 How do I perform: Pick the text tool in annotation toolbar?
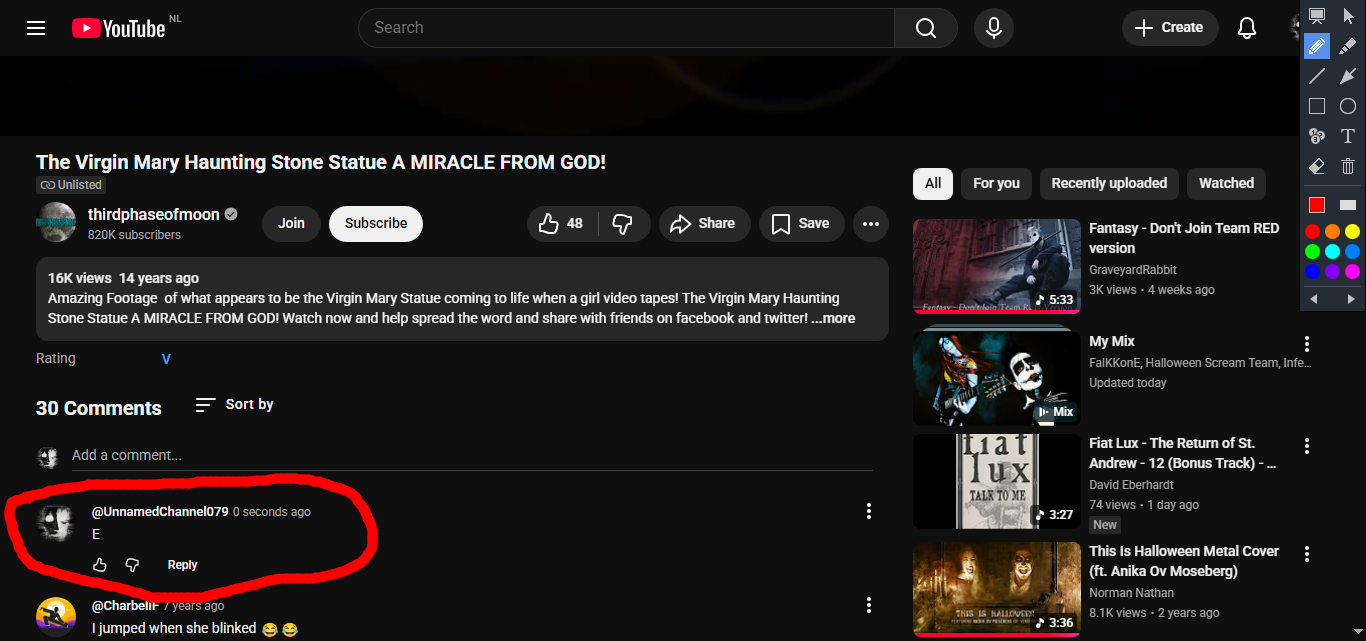1348,136
